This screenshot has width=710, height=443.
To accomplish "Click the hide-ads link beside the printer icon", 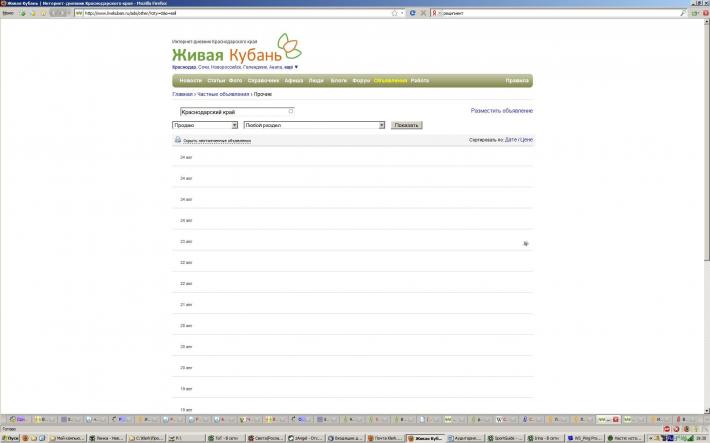I will tap(217, 141).
